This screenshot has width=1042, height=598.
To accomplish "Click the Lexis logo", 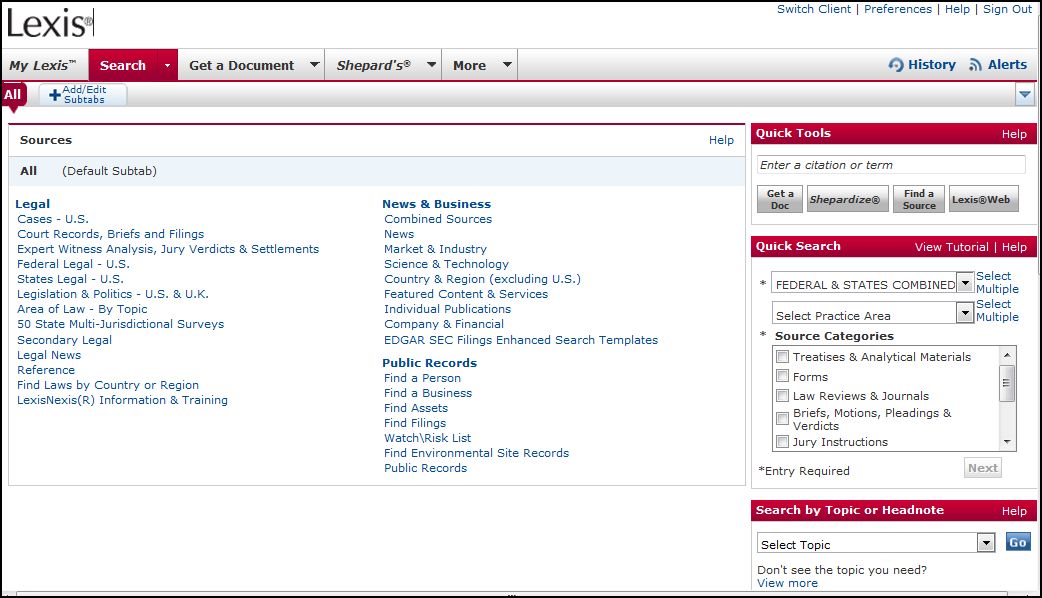I will point(50,21).
